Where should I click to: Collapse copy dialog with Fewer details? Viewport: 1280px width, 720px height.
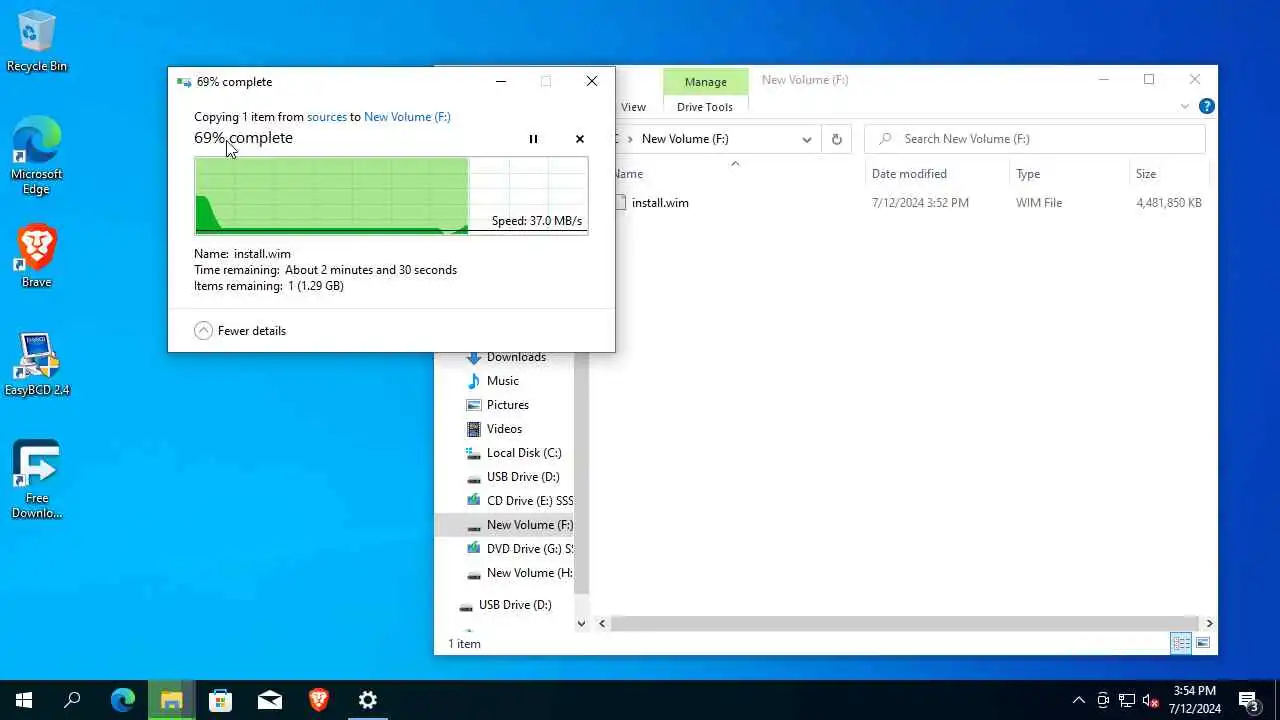240,331
